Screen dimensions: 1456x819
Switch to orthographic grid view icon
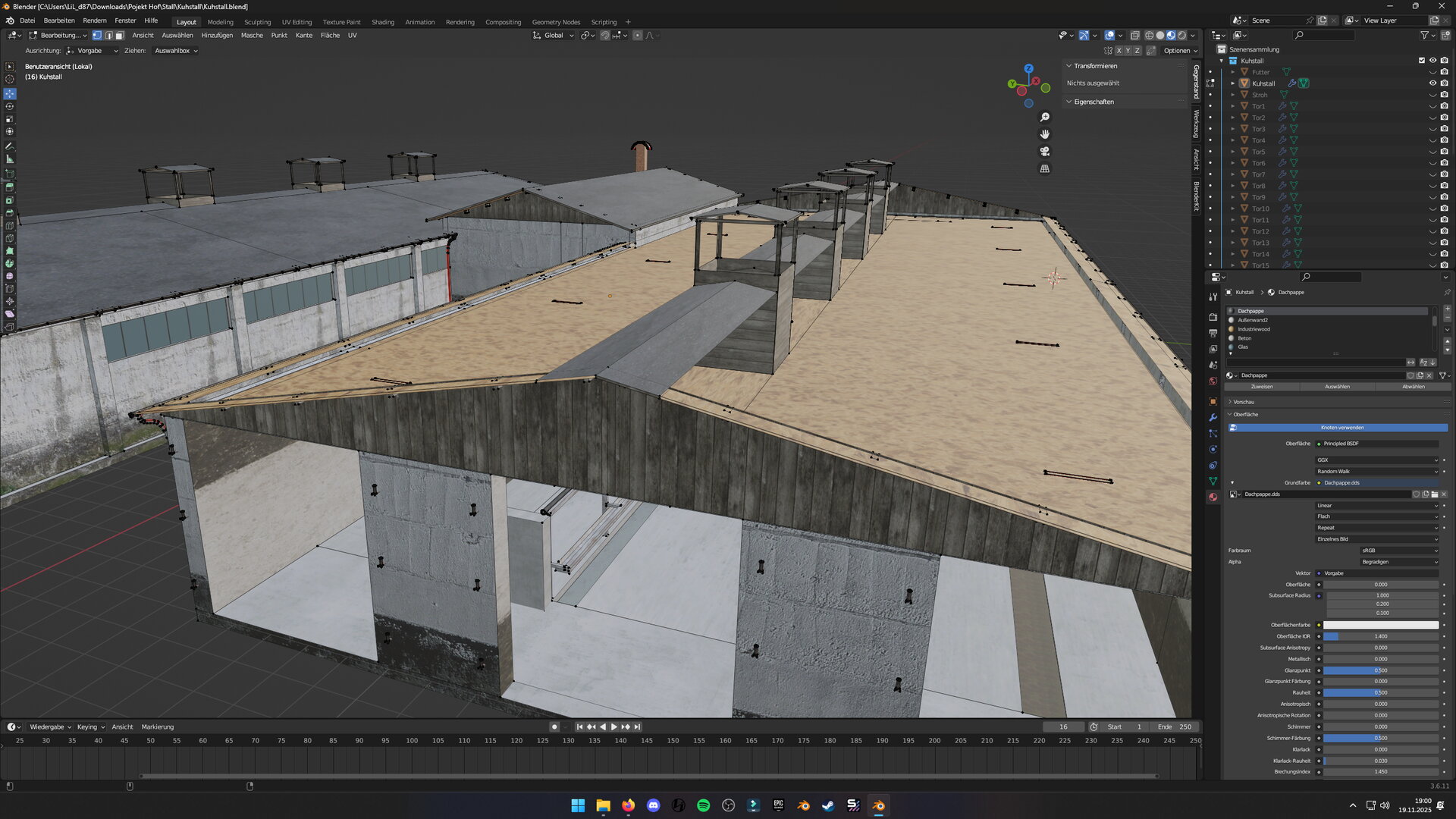1045,168
